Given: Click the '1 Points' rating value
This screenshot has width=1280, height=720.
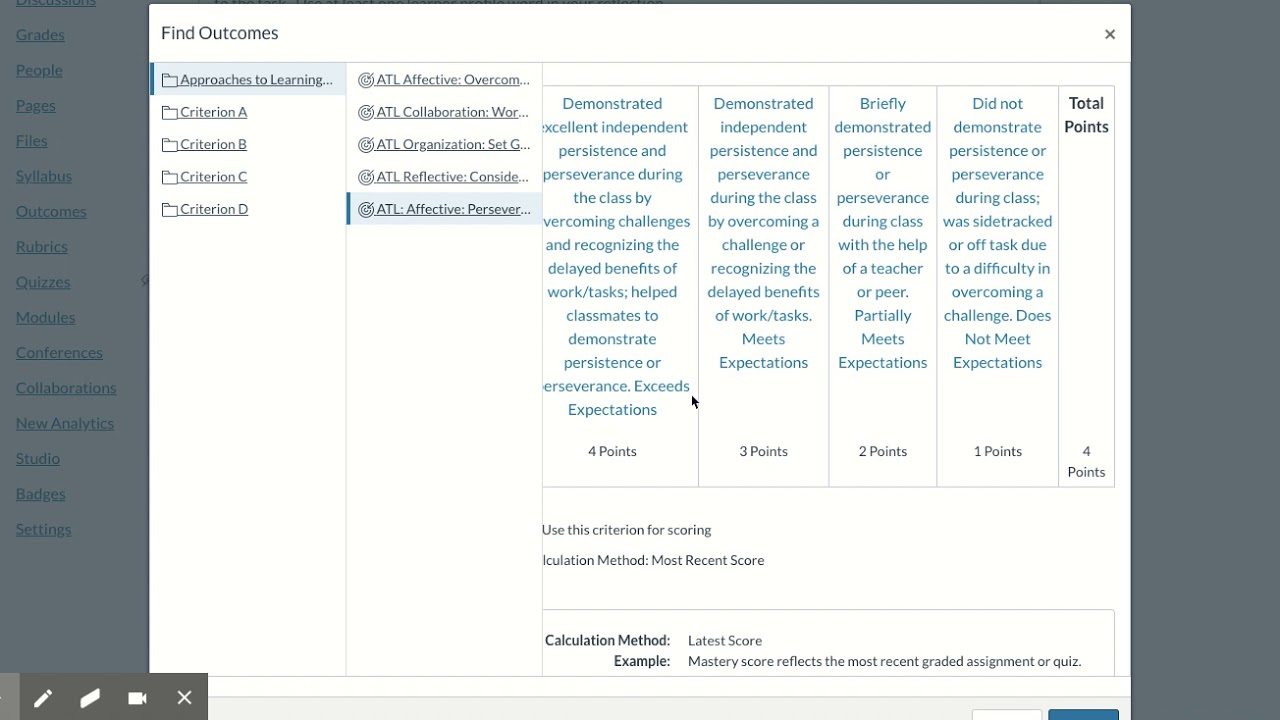Looking at the screenshot, I should 998,451.
